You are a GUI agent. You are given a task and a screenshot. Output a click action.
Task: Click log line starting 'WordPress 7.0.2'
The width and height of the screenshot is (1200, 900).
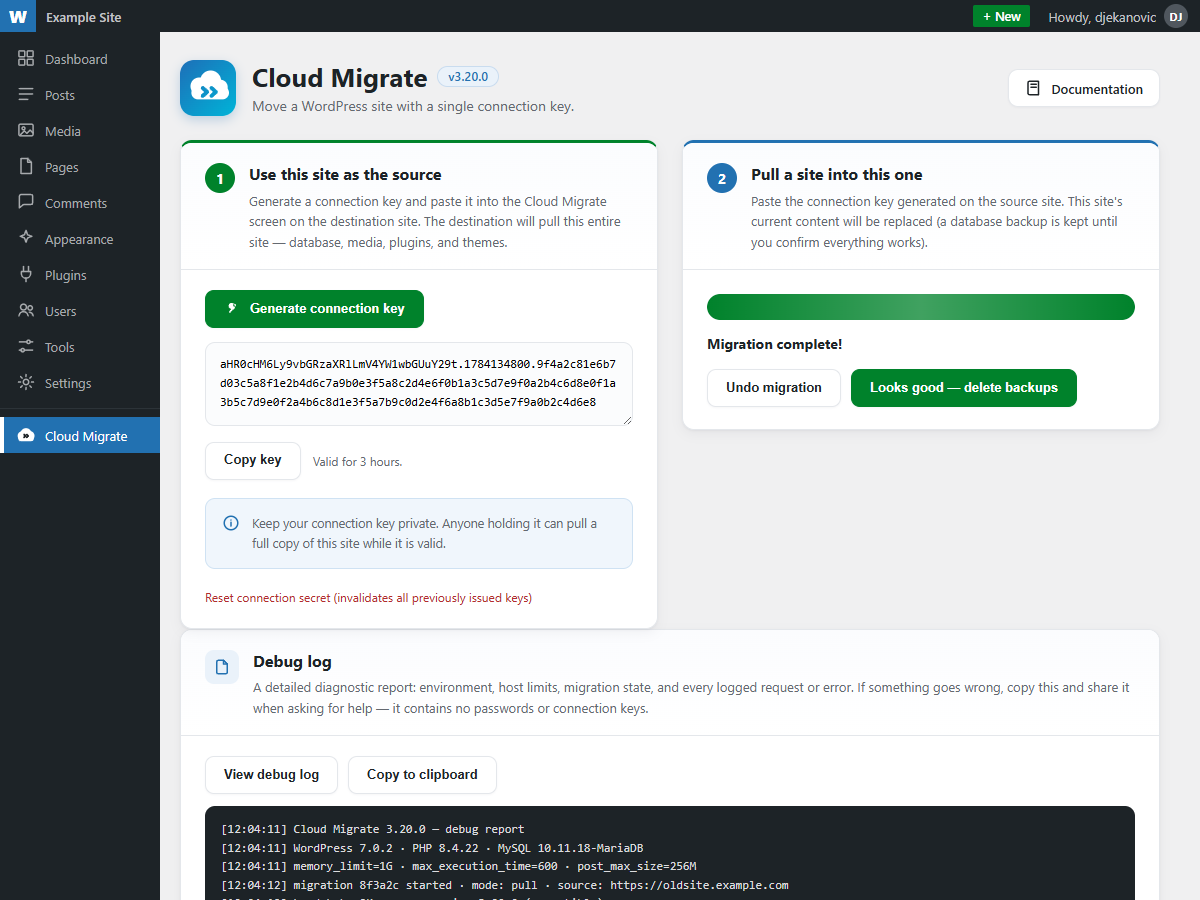coord(432,848)
